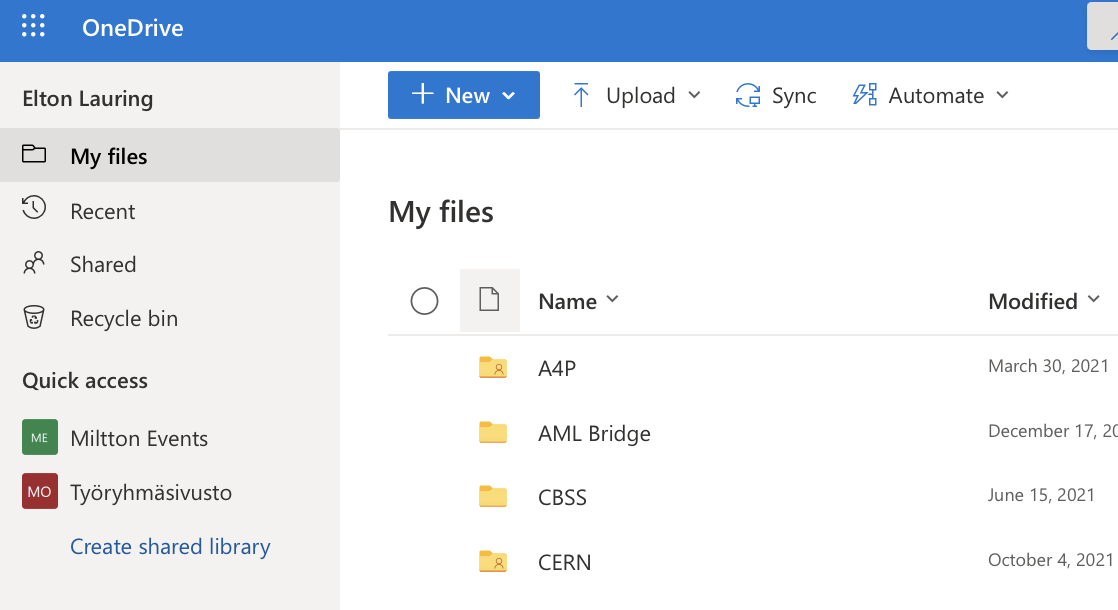Click the AML Bridge folder icon
Screen dimensions: 1118x610
[x=493, y=432]
